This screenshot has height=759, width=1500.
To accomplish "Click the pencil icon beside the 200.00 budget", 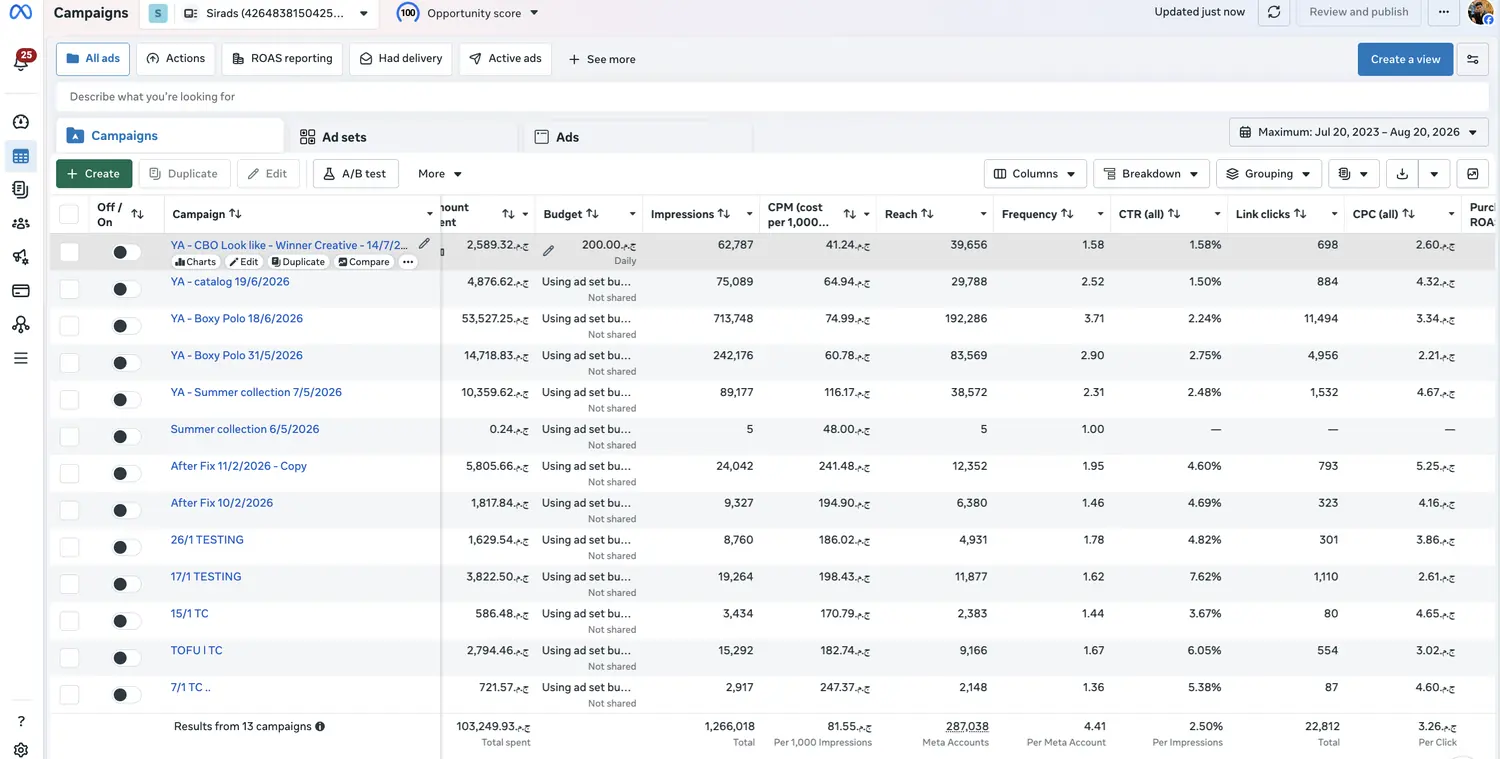I will (548, 251).
